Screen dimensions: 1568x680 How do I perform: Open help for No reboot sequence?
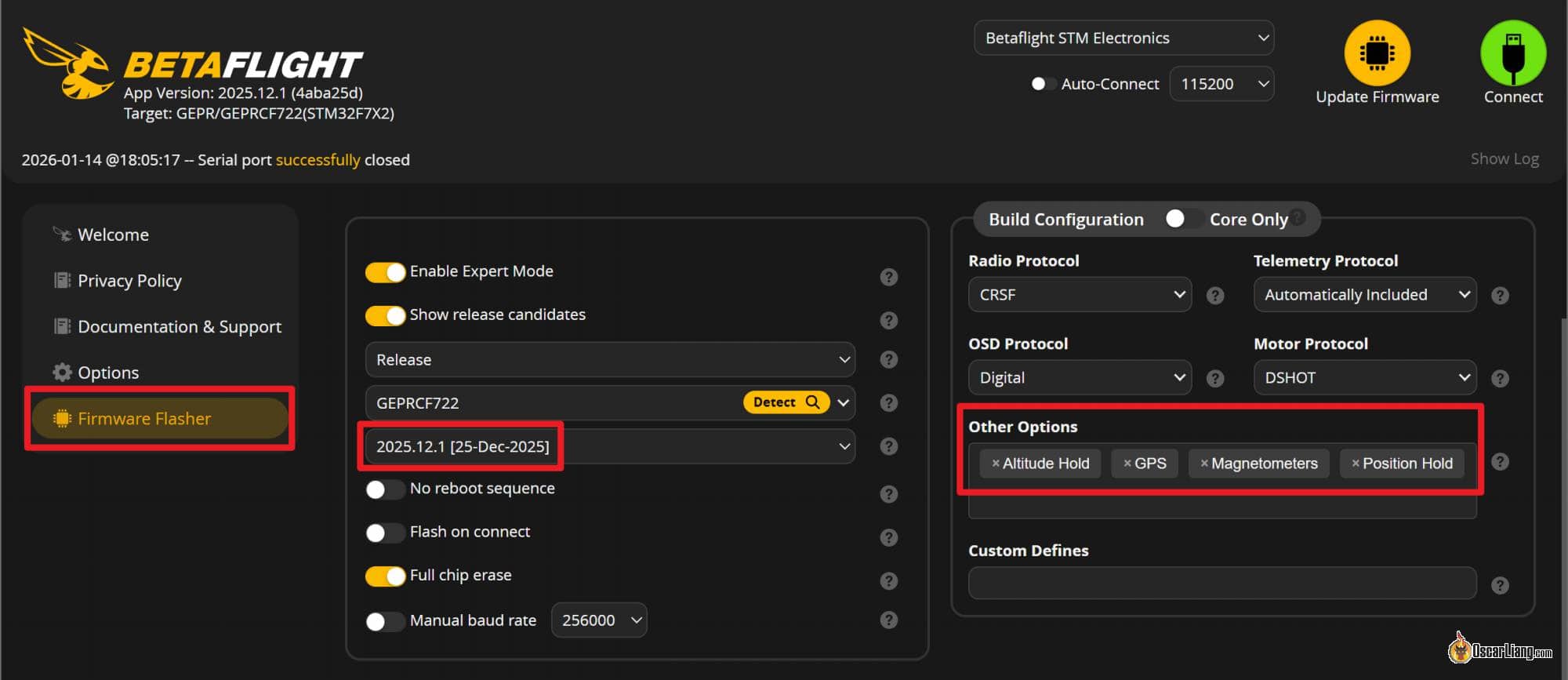tap(888, 494)
